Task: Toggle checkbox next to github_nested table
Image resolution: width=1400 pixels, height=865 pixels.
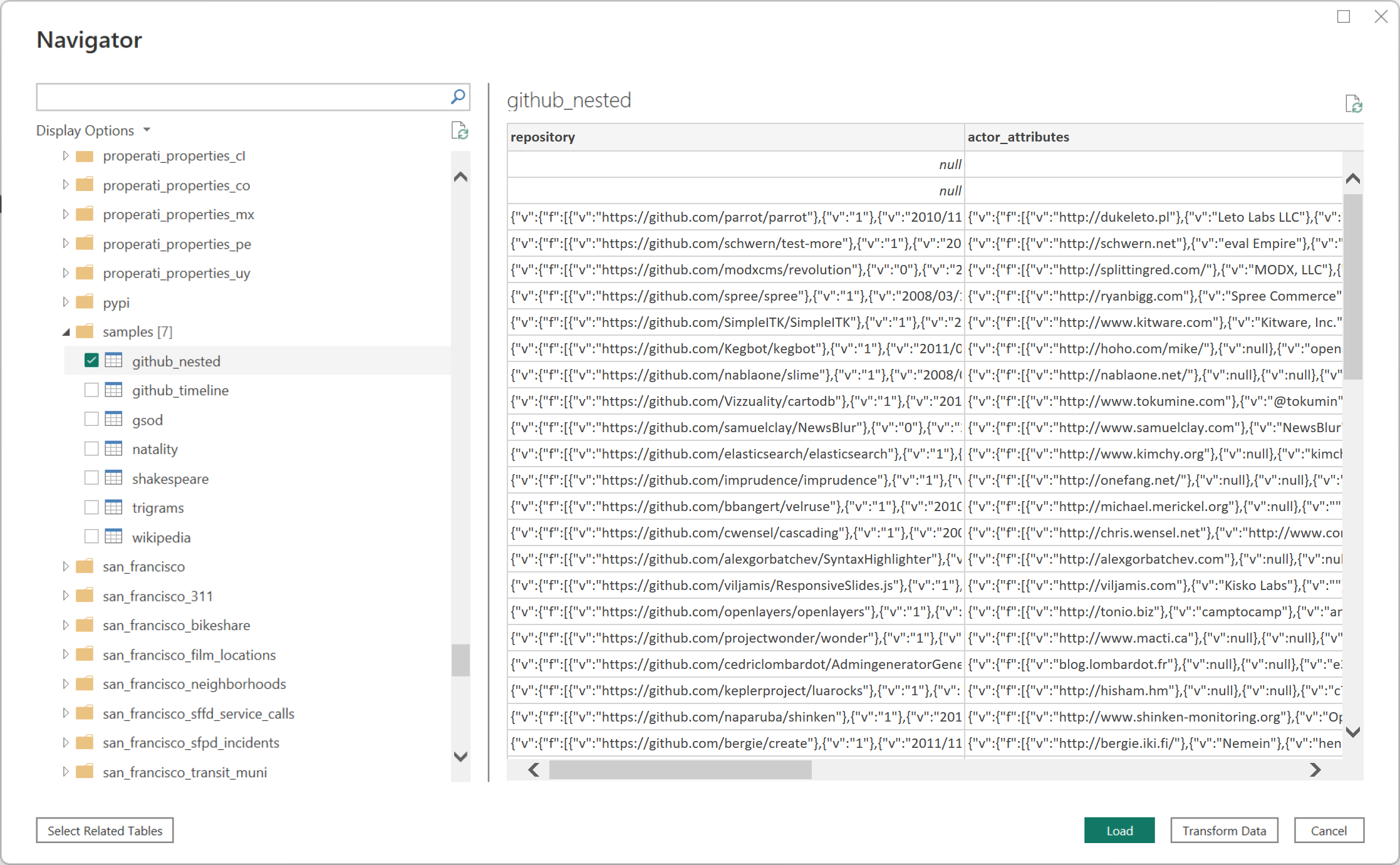Action: pos(90,360)
